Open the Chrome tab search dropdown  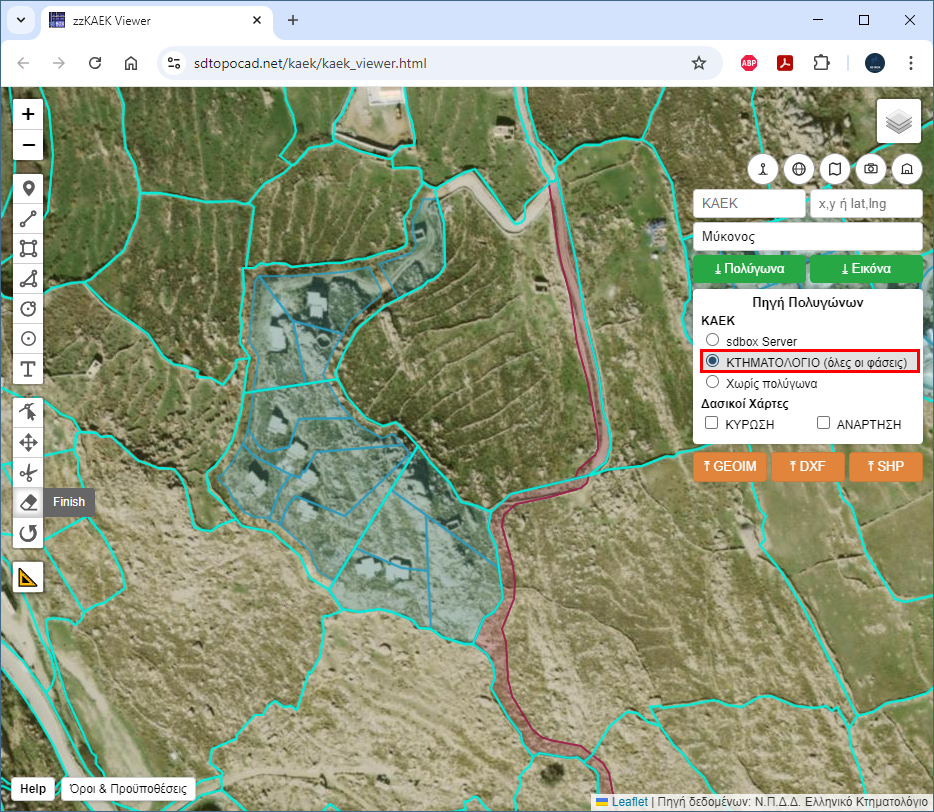(x=22, y=20)
